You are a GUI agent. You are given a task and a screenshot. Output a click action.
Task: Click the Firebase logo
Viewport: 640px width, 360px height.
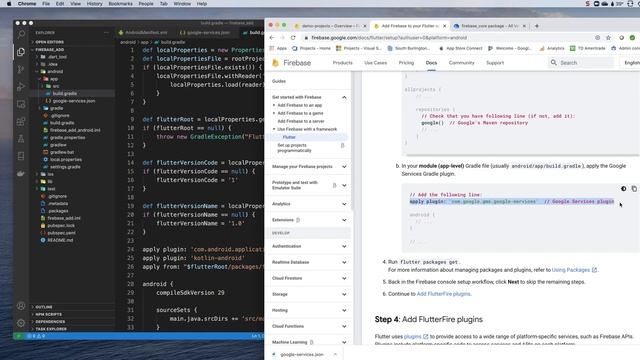click(x=291, y=63)
